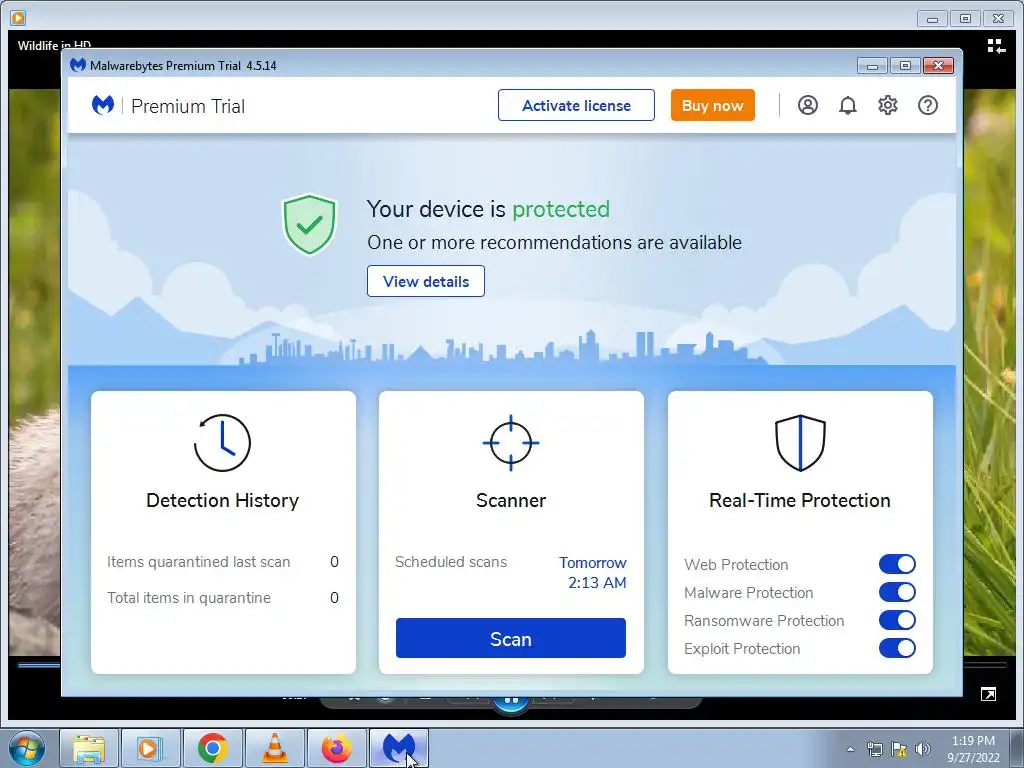Click the 'Premium Trial' header text
This screenshot has height=768, width=1024.
pyautogui.click(x=188, y=106)
